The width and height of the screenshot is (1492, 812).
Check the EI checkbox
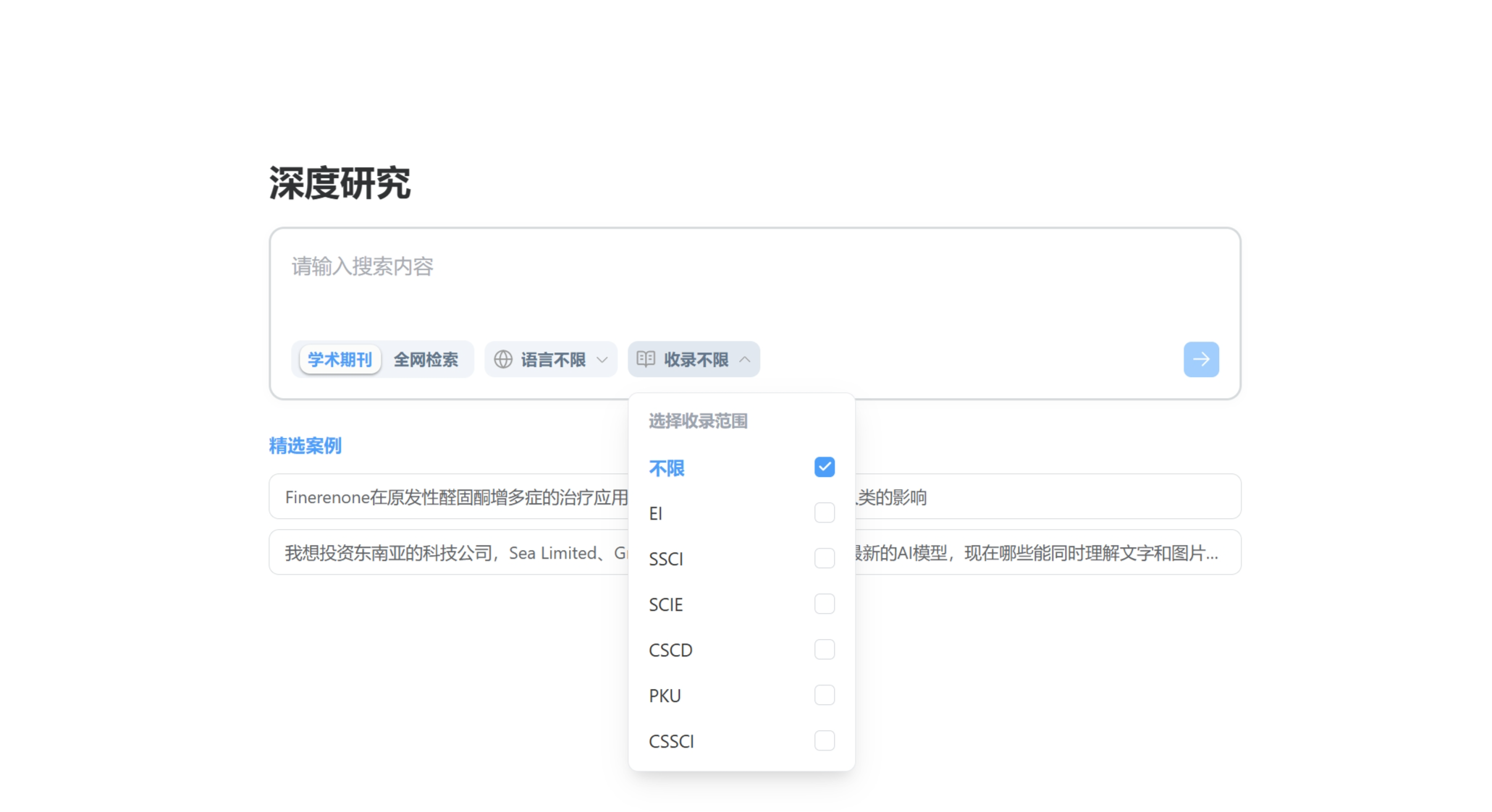click(x=825, y=512)
